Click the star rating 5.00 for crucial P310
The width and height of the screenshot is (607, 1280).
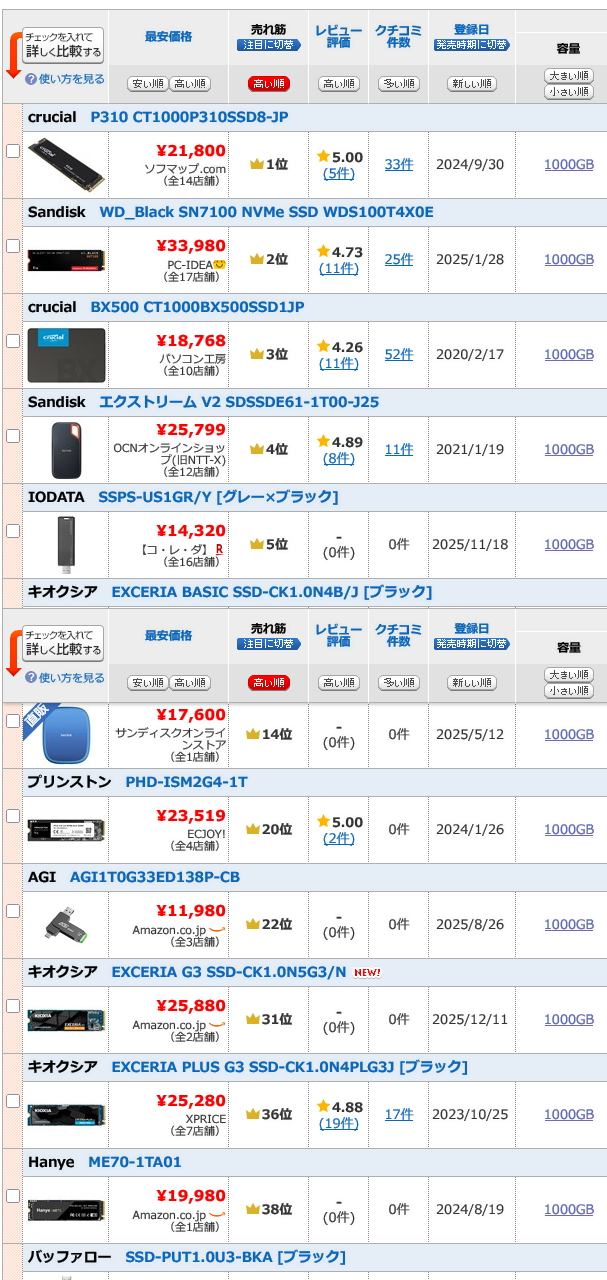[x=339, y=157]
